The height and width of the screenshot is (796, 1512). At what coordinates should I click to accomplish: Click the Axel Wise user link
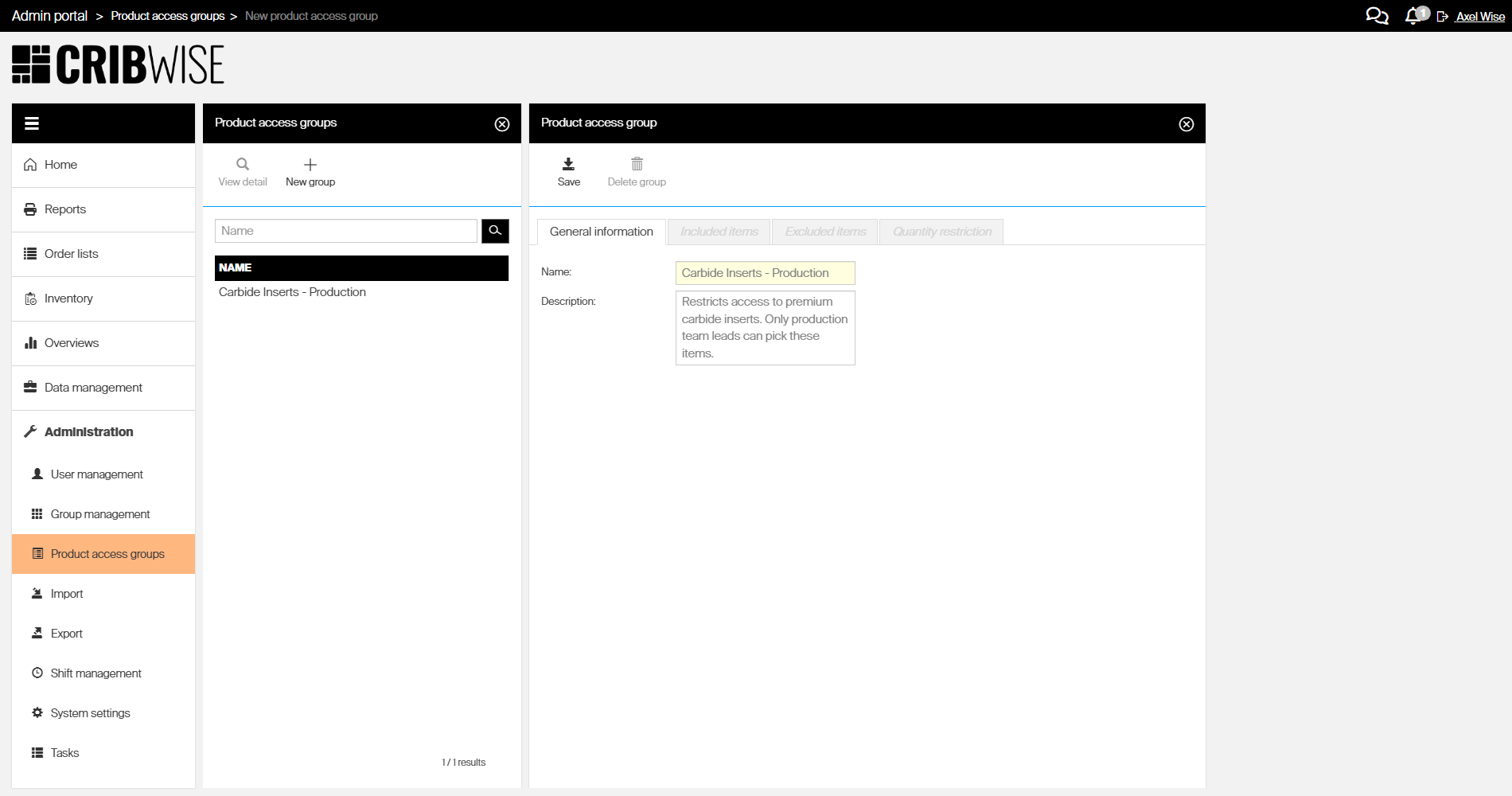pos(1480,17)
